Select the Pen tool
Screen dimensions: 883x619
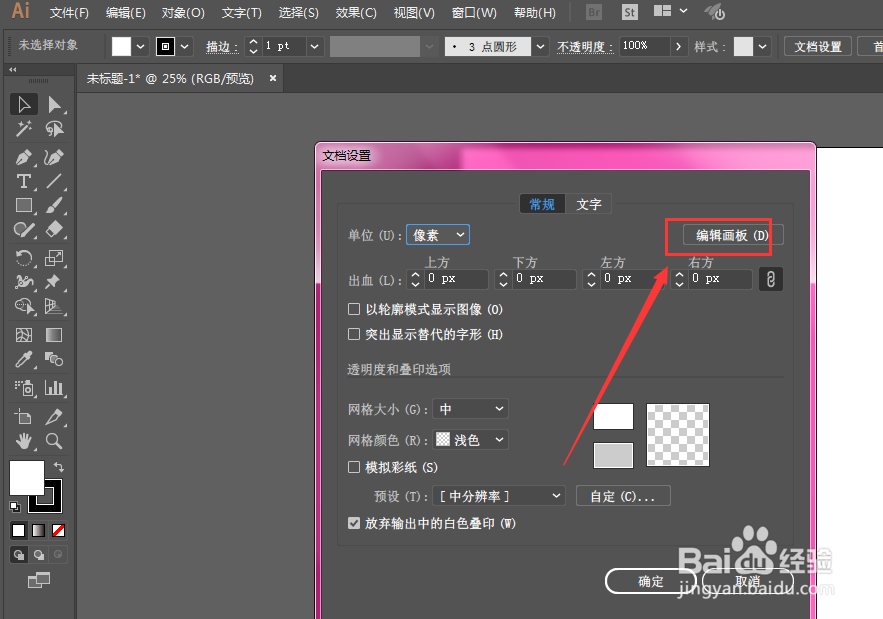24,157
